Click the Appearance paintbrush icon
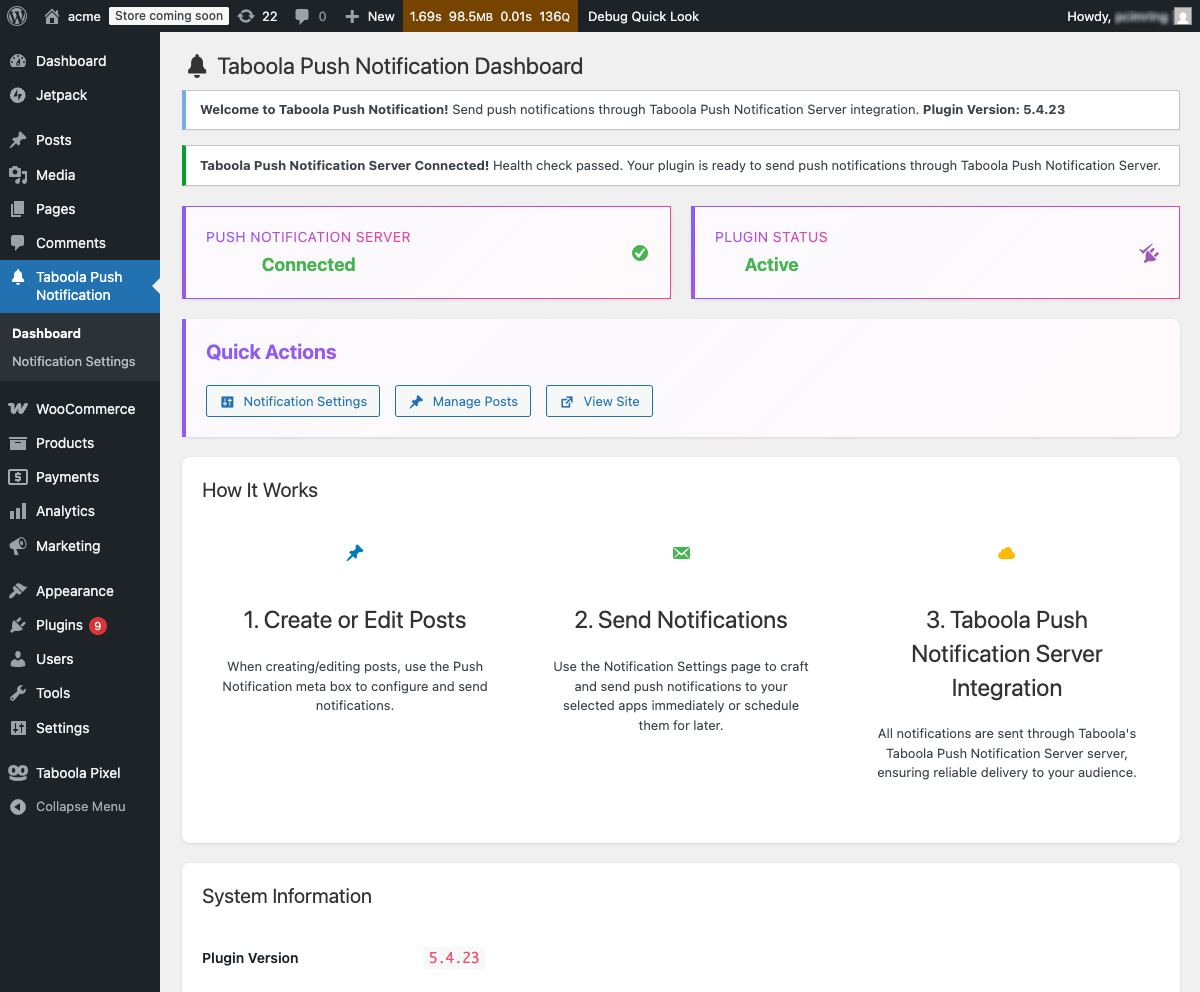This screenshot has height=992, width=1200. [x=18, y=591]
